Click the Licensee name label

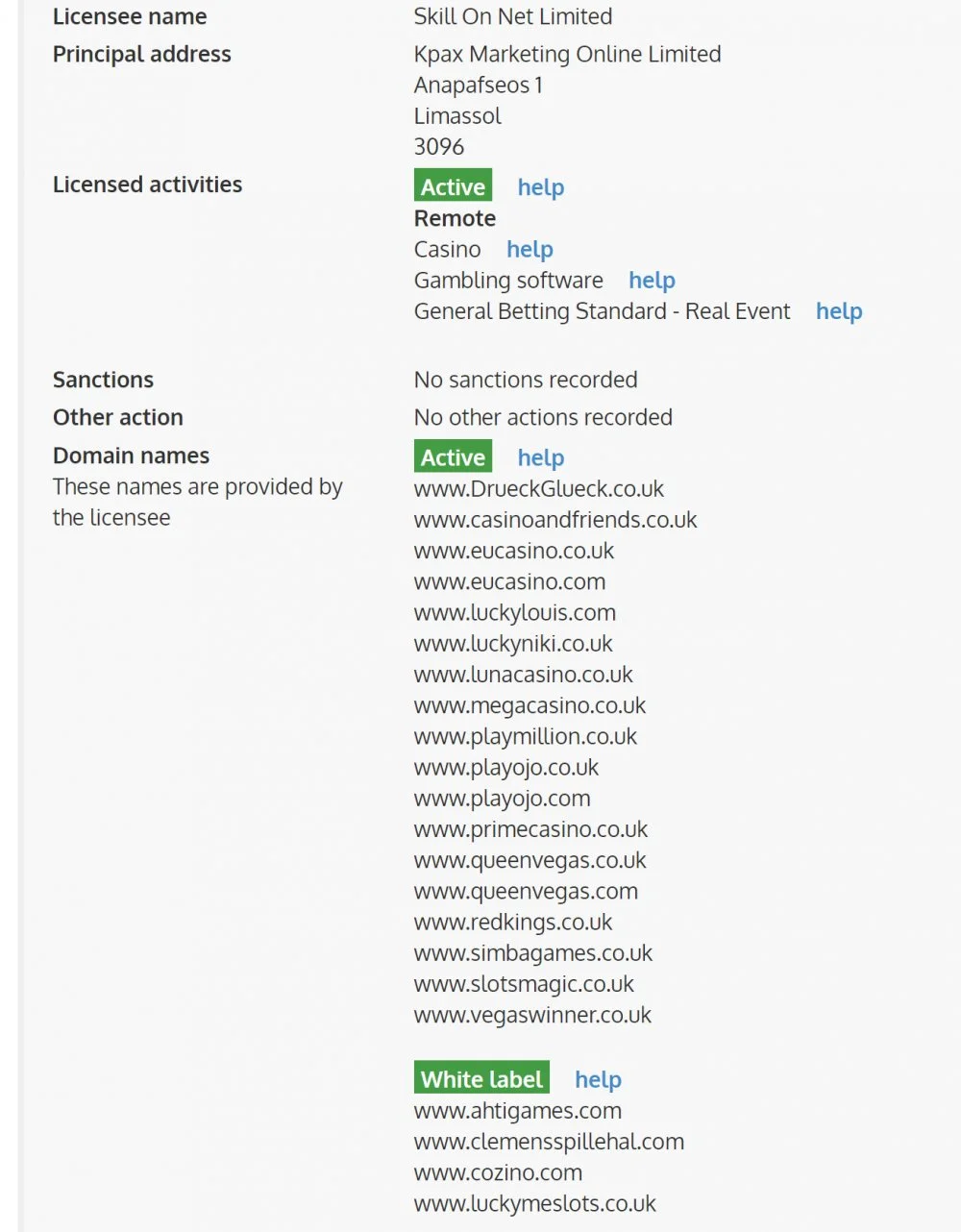click(130, 16)
